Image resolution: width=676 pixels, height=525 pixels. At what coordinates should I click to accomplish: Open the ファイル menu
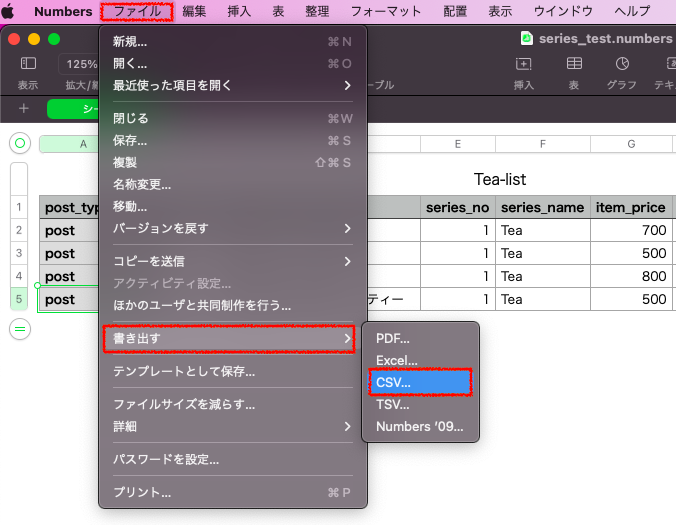click(x=137, y=11)
